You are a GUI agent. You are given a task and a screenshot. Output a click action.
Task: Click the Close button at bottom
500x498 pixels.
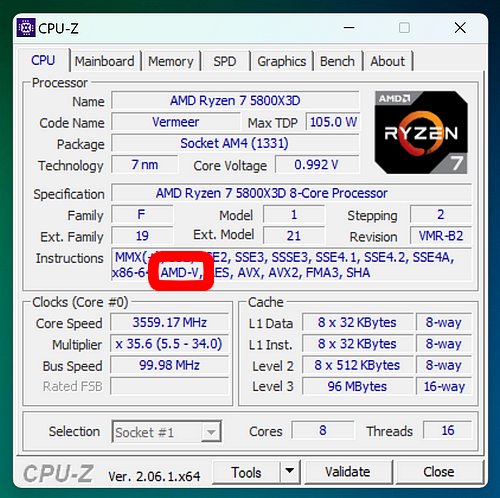click(x=439, y=472)
